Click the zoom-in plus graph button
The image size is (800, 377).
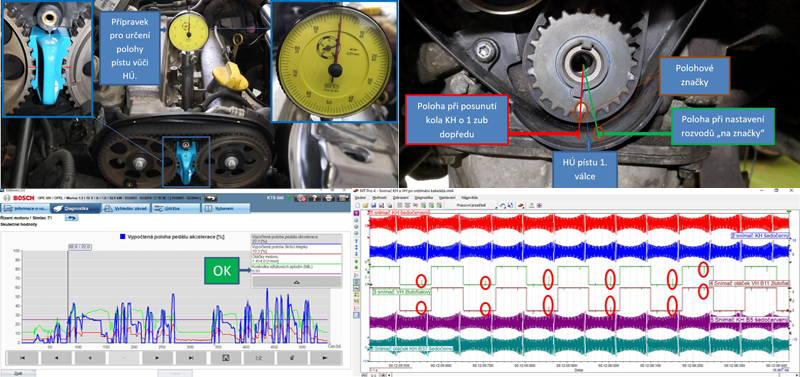coord(89,358)
